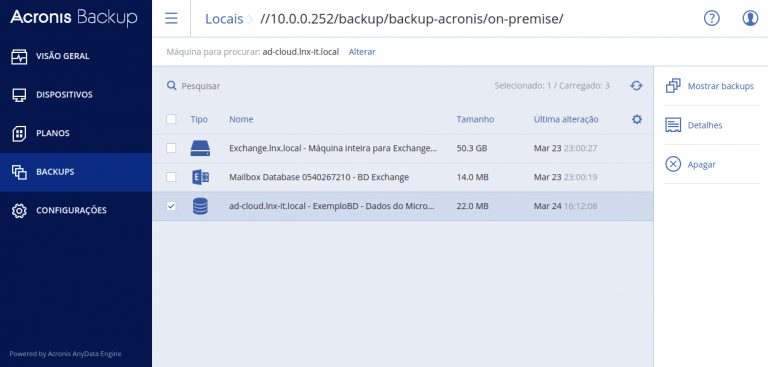
Task: Click the Configurações gear icon in sidebar
Action: 19,211
